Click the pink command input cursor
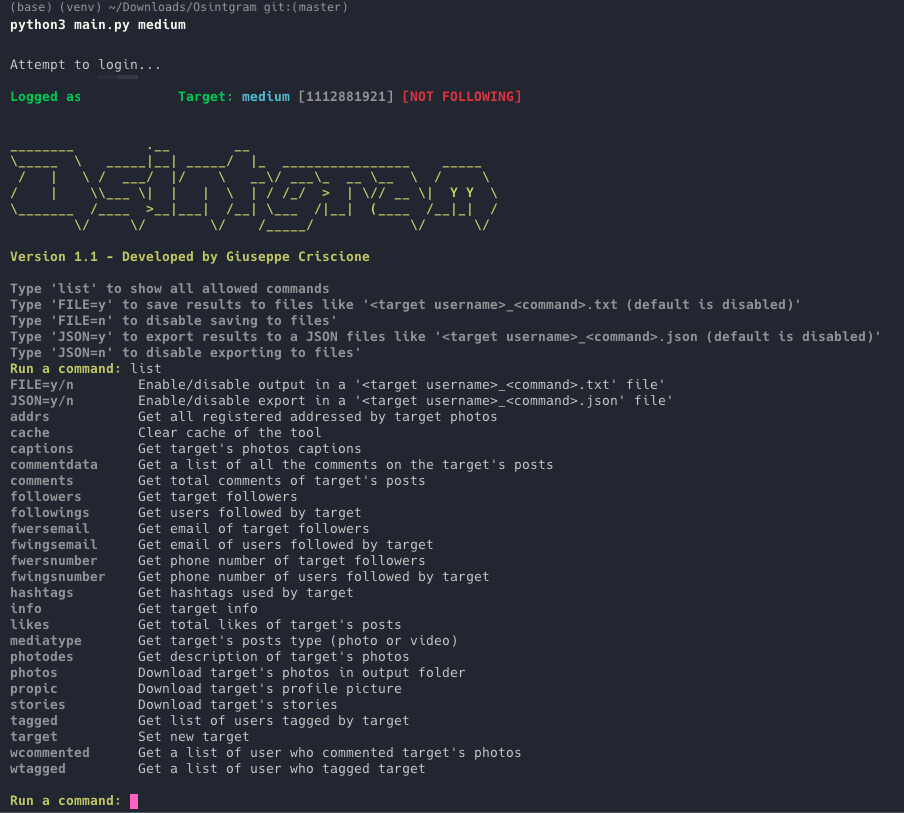This screenshot has height=813, width=904. pyautogui.click(x=135, y=801)
